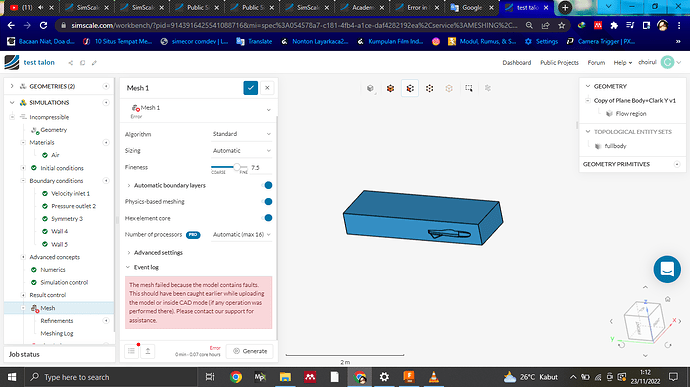Adjust the Fineness slider handle
Screen dimensions: 690x387
point(237,167)
